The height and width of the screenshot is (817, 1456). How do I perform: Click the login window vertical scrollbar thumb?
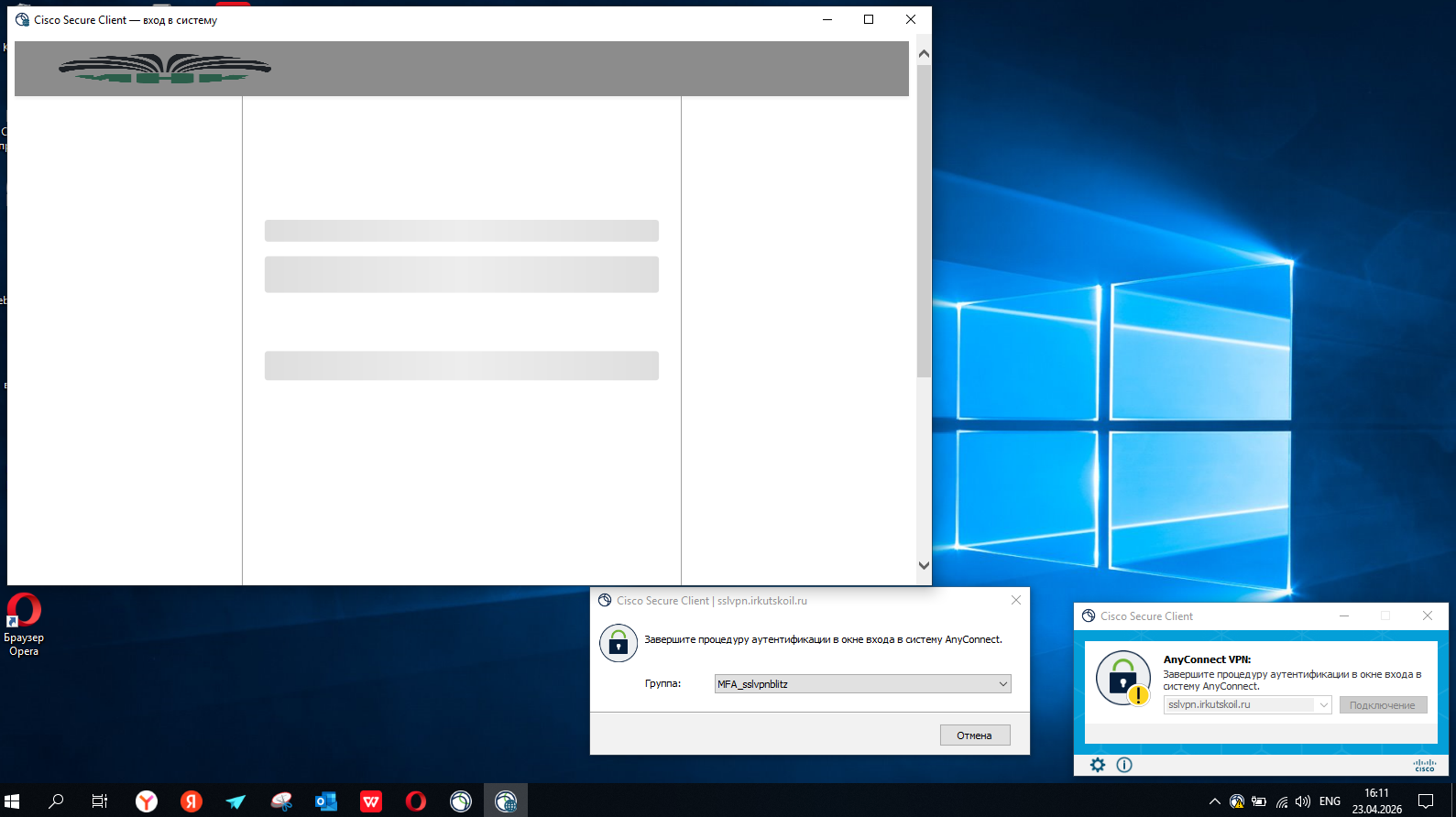(924, 221)
